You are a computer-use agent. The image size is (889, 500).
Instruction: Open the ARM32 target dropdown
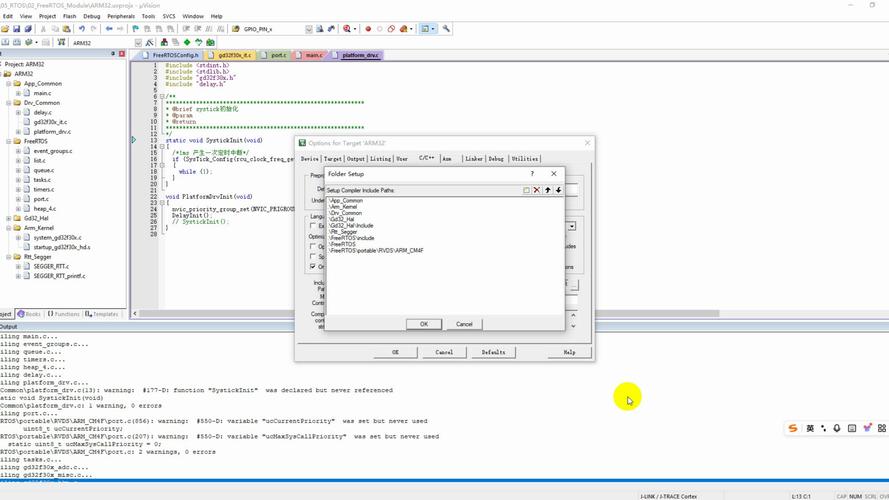[138, 43]
